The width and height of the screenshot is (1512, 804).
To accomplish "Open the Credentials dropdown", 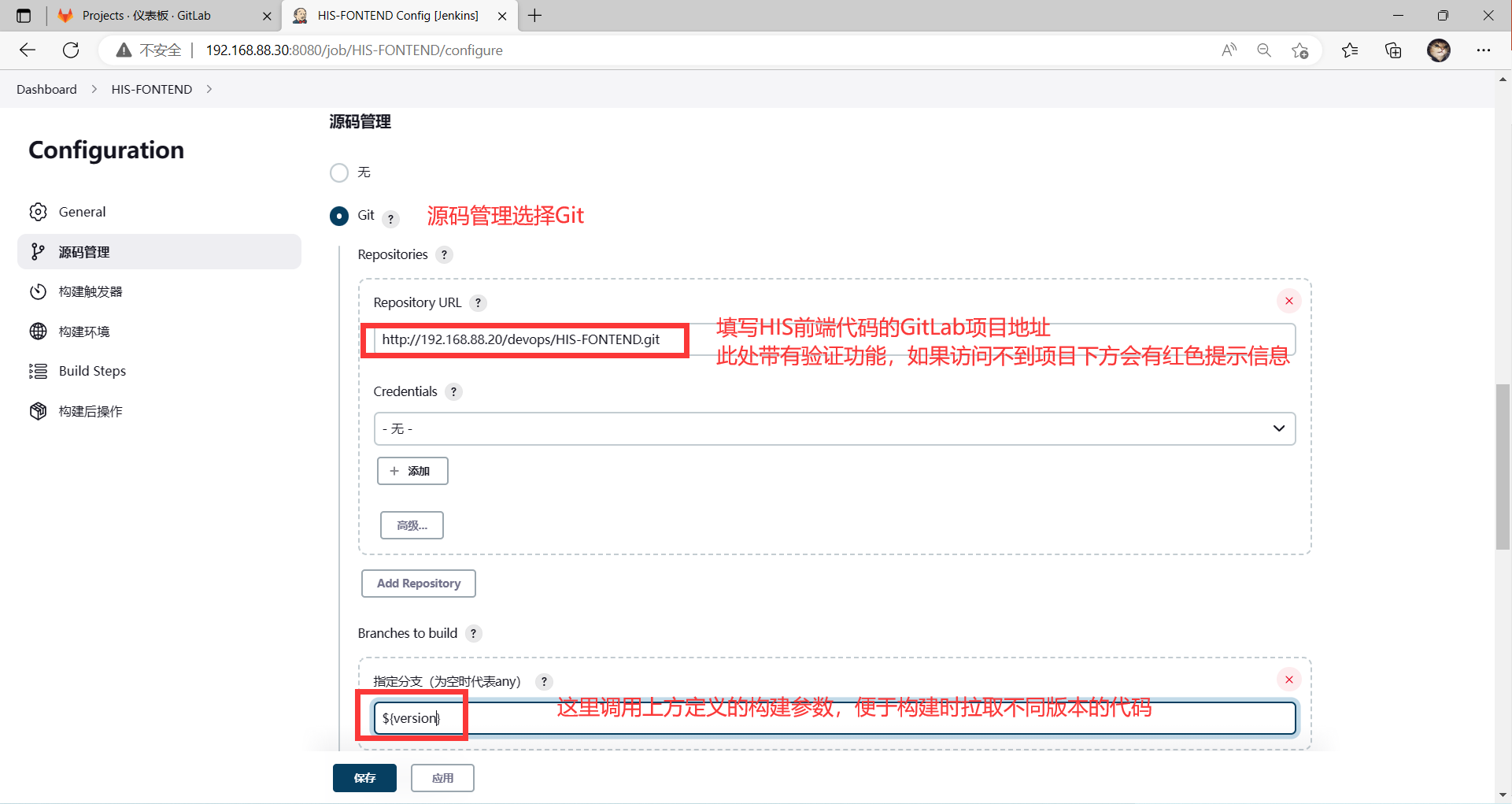I will pyautogui.click(x=834, y=428).
